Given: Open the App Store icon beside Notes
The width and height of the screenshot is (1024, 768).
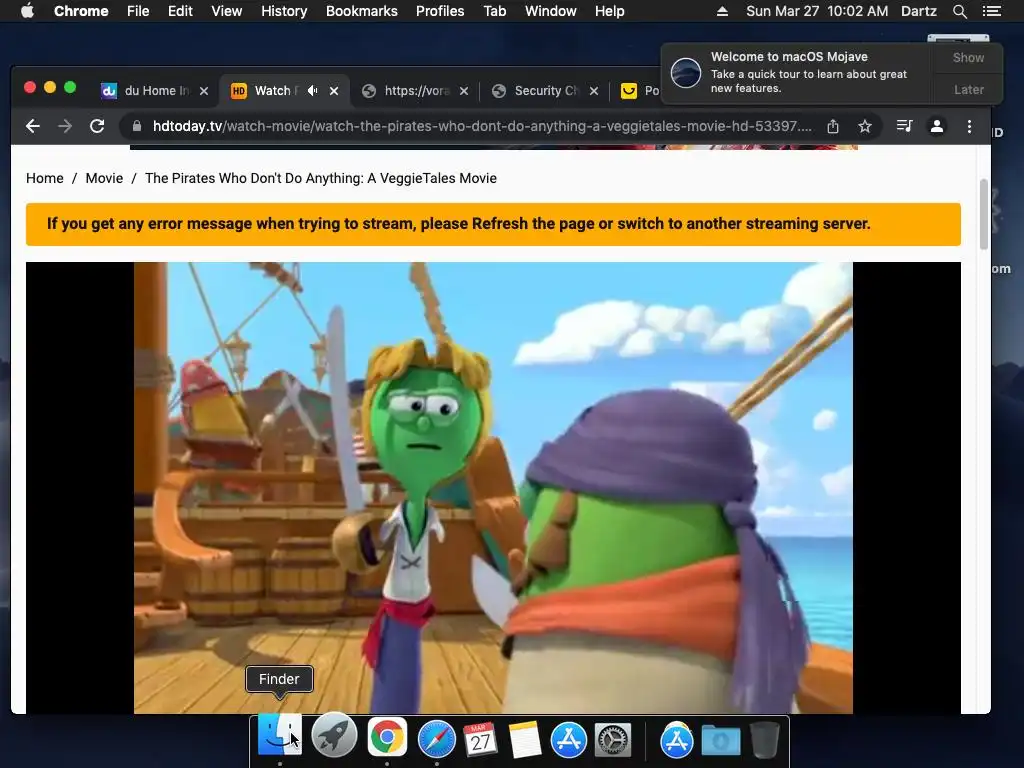Looking at the screenshot, I should (x=569, y=740).
